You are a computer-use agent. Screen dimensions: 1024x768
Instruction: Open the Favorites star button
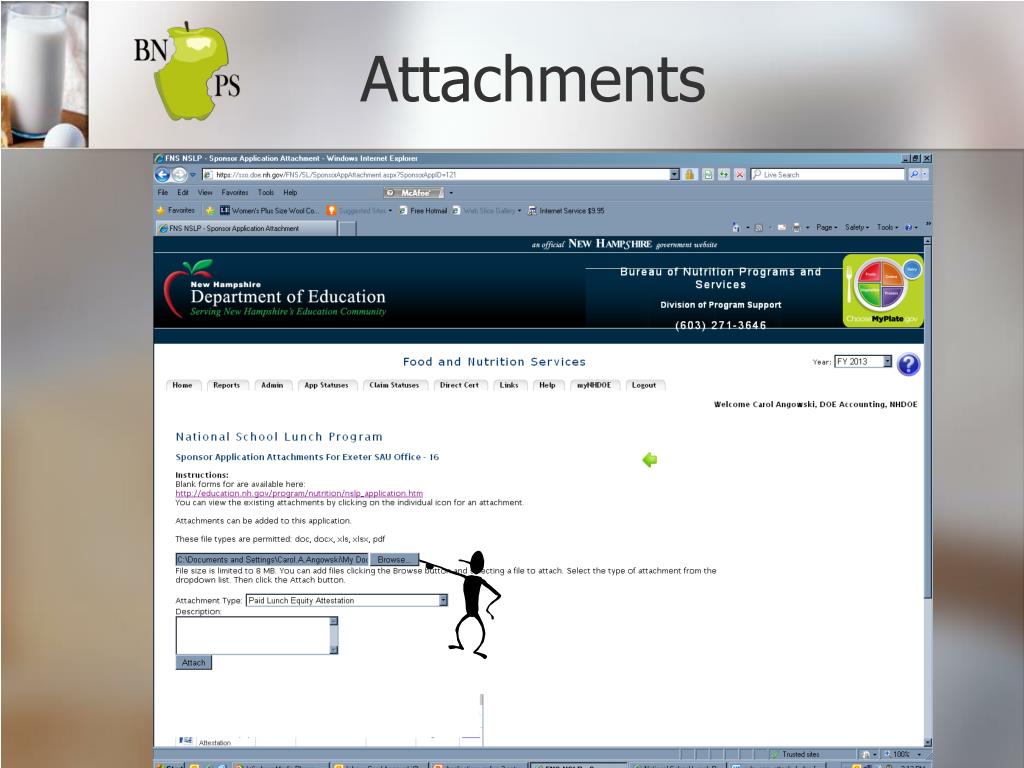pos(176,210)
